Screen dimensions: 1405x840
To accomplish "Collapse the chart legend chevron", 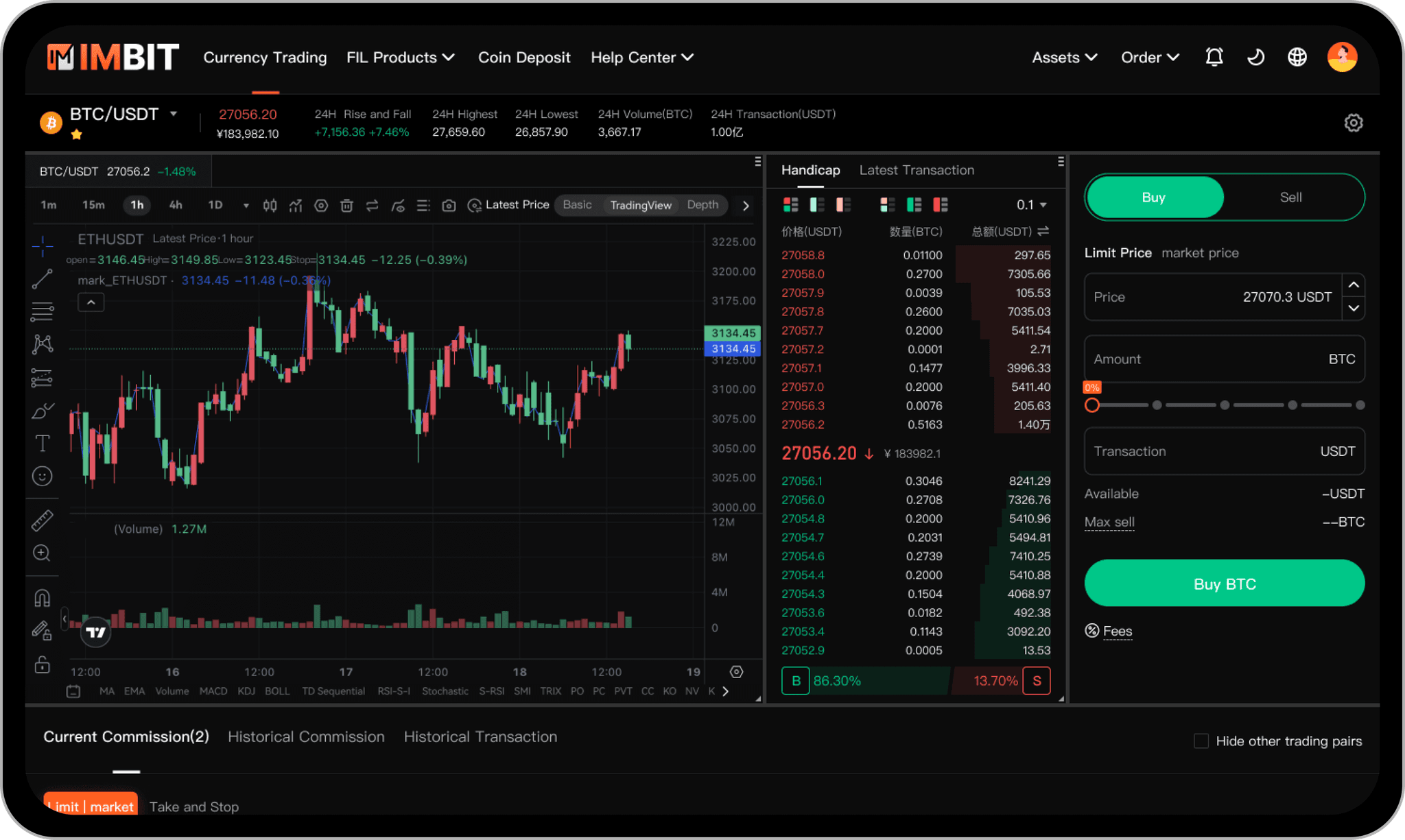I will point(91,302).
